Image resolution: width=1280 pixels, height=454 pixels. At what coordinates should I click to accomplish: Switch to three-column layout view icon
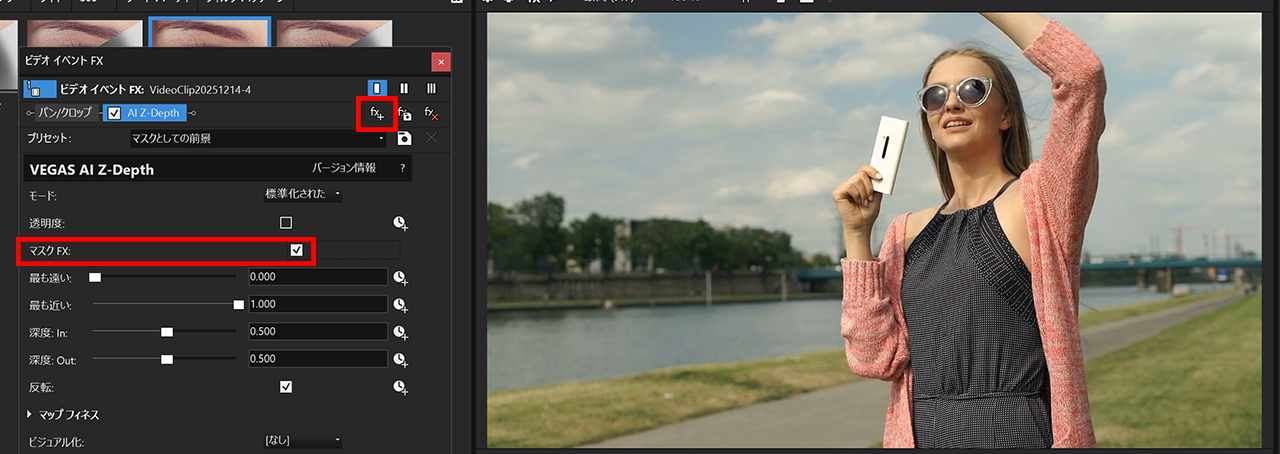[x=431, y=89]
